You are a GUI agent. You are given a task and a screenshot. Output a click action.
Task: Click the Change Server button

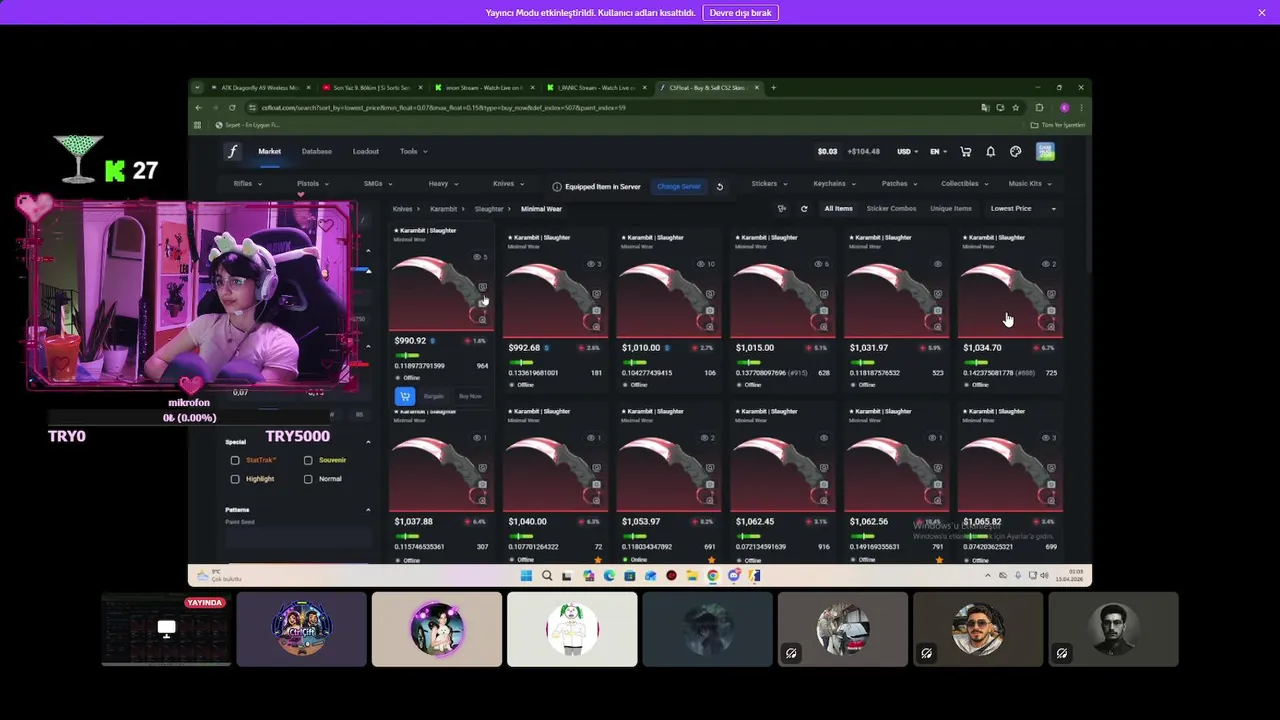click(x=679, y=186)
